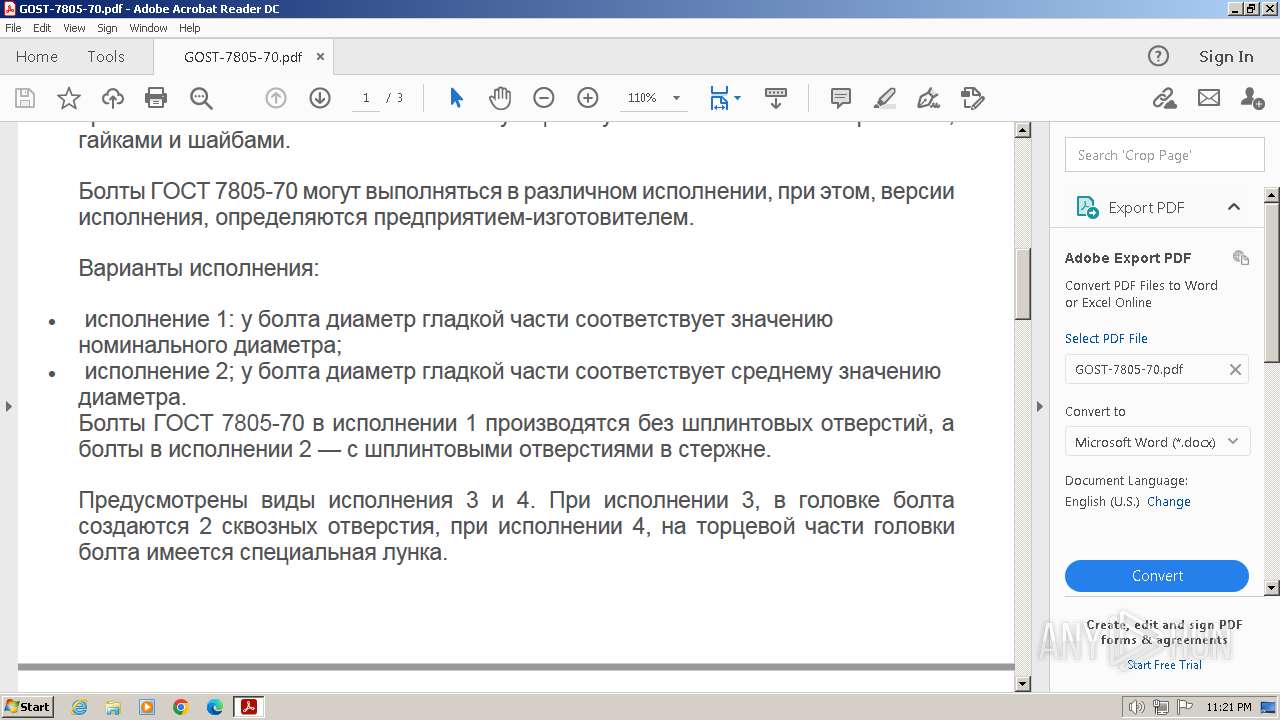Open the Edit menu
Viewport: 1280px width, 720px height.
(x=42, y=28)
